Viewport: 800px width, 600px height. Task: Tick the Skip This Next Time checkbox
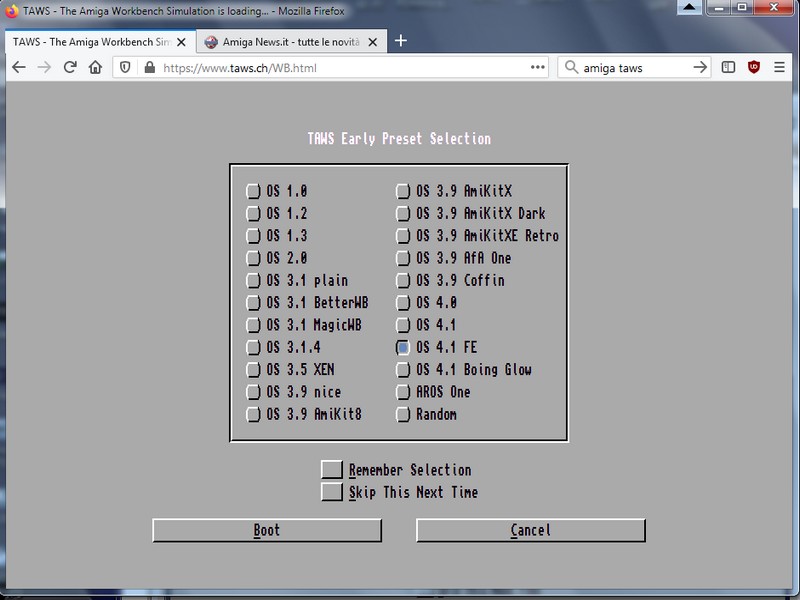coord(331,492)
